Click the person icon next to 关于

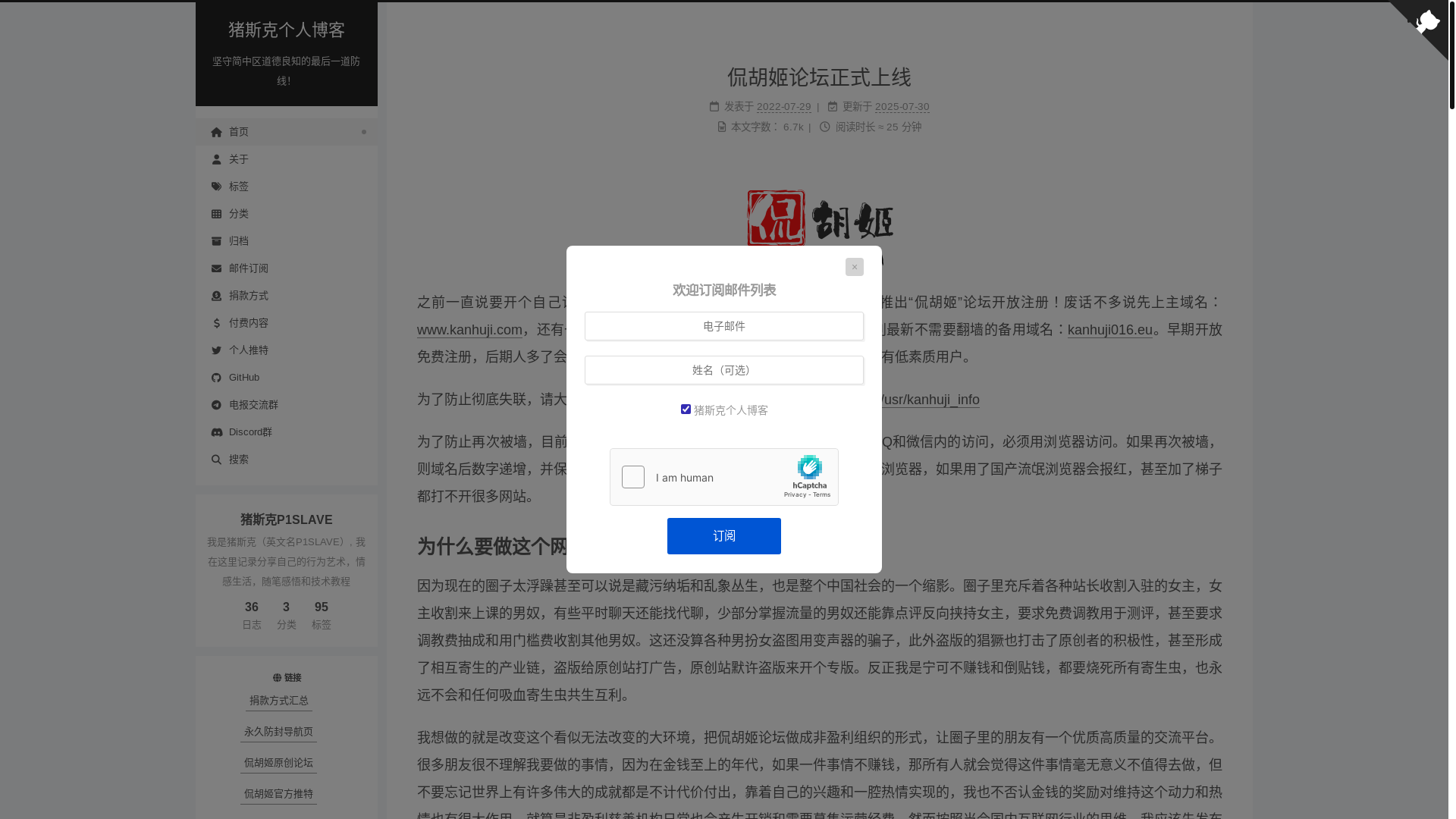click(x=216, y=159)
